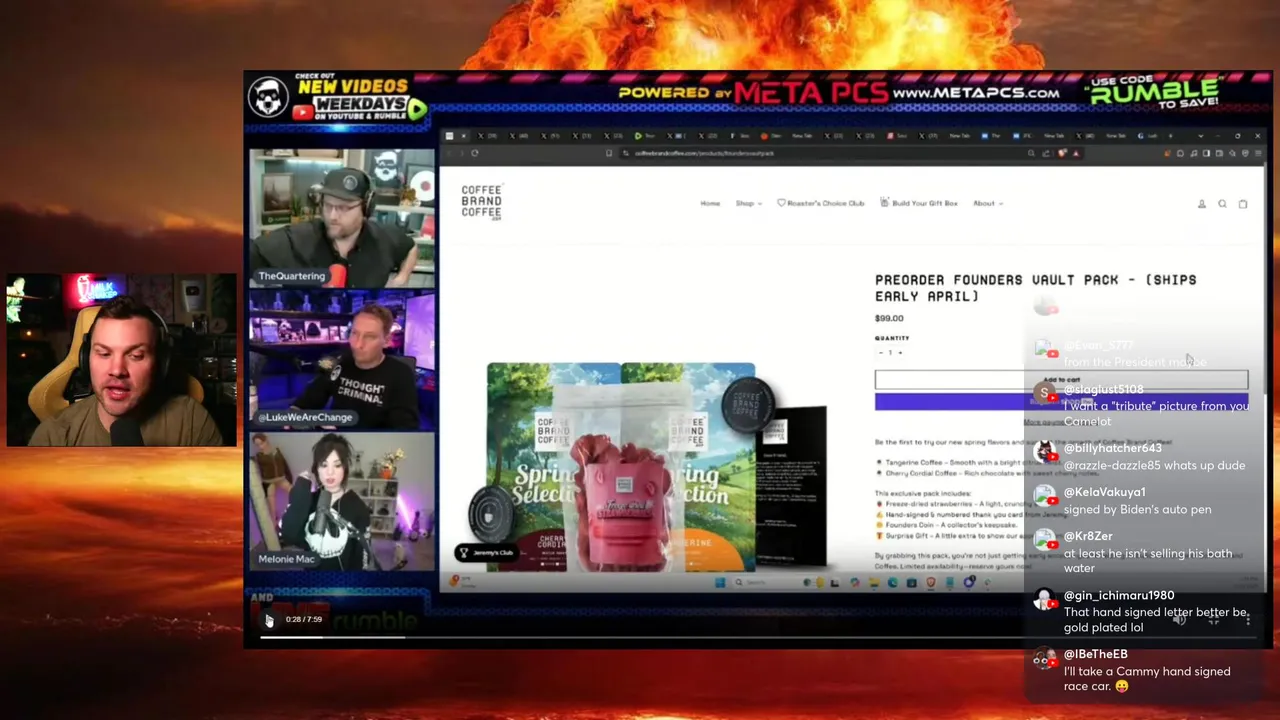Expand the Shop dropdown menu
This screenshot has width=1280, height=720.
748,203
